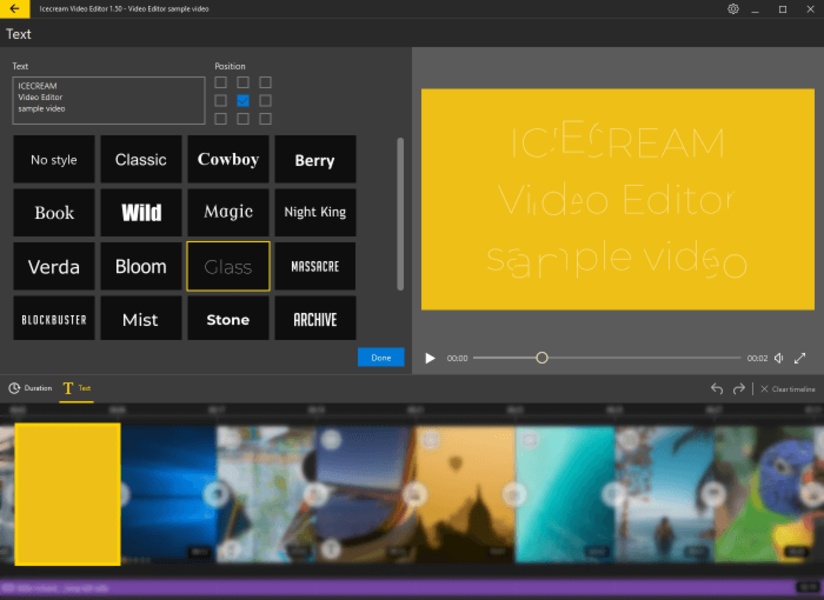Select the yellow clip in timeline
This screenshot has width=824, height=600.
(x=67, y=493)
